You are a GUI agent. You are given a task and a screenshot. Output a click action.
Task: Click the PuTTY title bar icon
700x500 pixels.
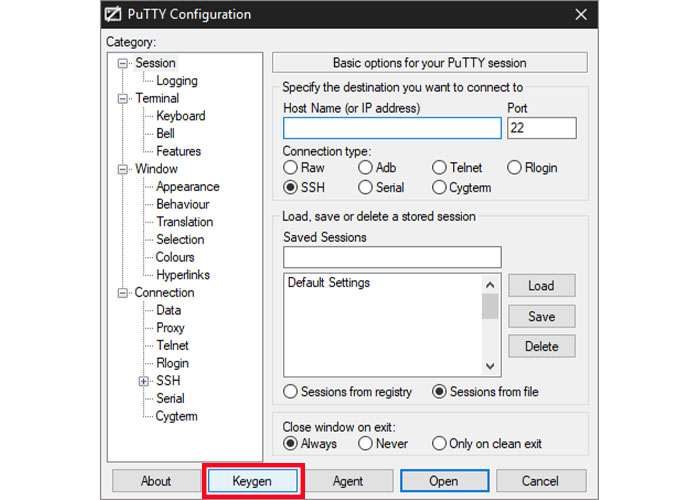[x=113, y=14]
